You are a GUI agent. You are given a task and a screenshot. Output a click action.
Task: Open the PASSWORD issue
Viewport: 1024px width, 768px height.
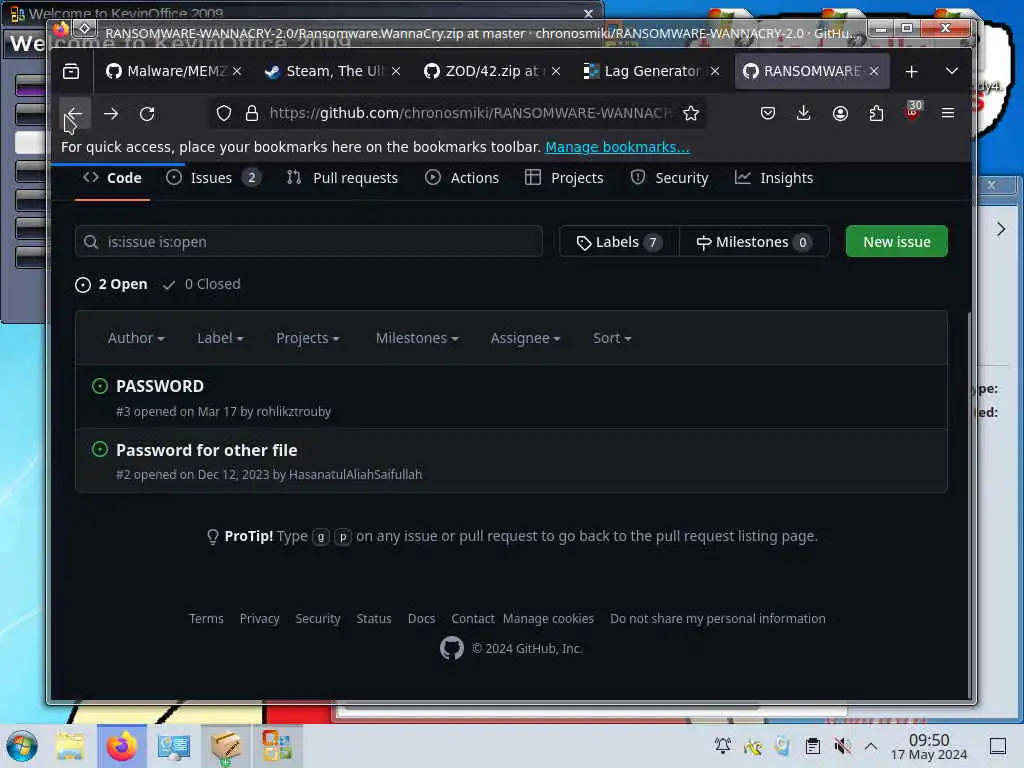(x=160, y=386)
